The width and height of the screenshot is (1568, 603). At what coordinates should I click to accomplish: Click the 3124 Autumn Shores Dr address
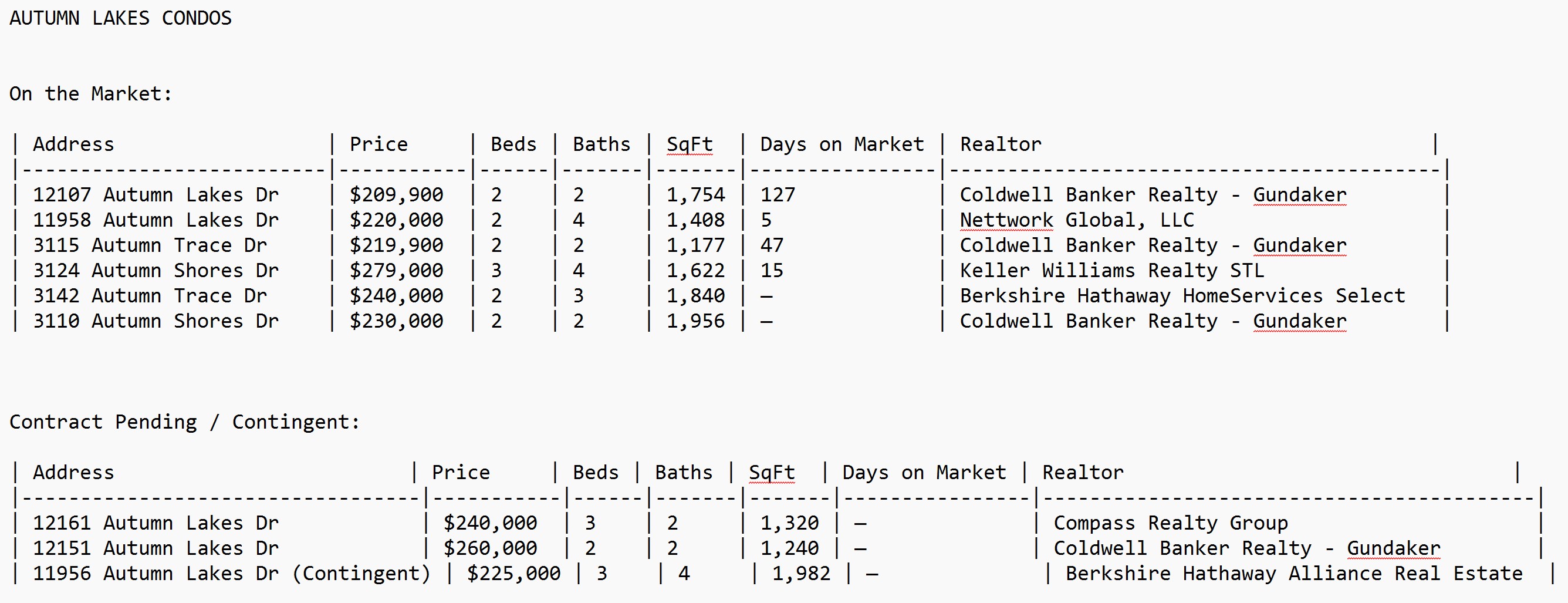(x=156, y=271)
